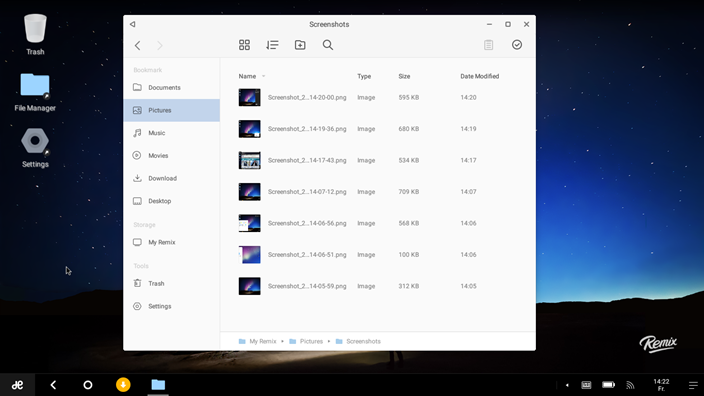This screenshot has height=396, width=704.
Task: Check the battery status icon
Action: tap(608, 385)
